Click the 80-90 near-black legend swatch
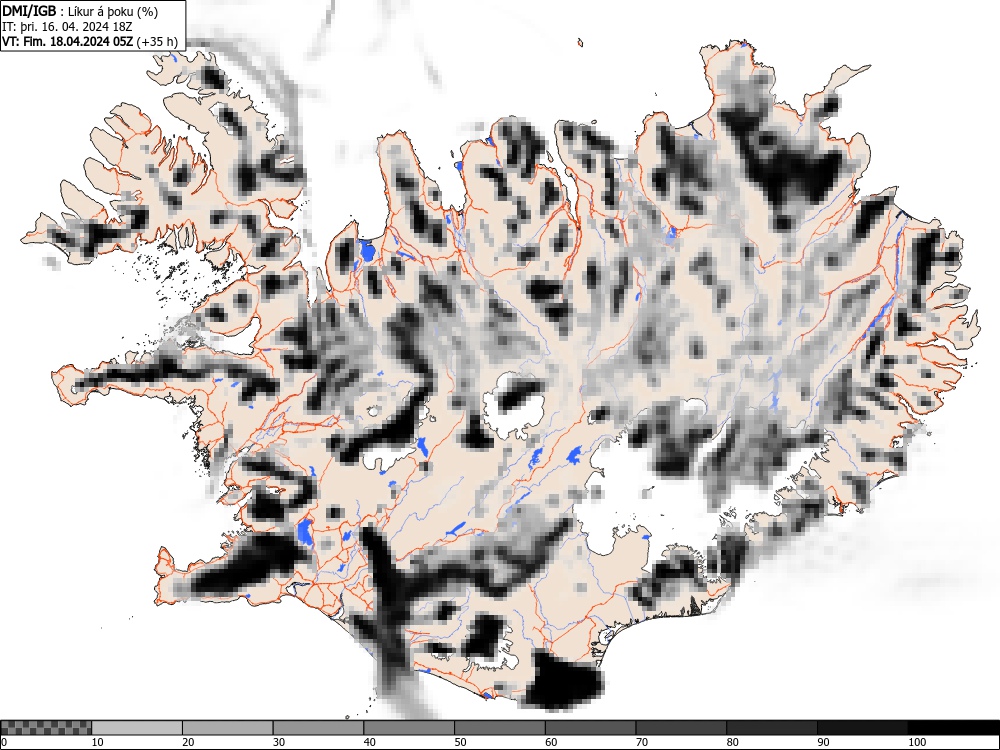 click(771, 728)
